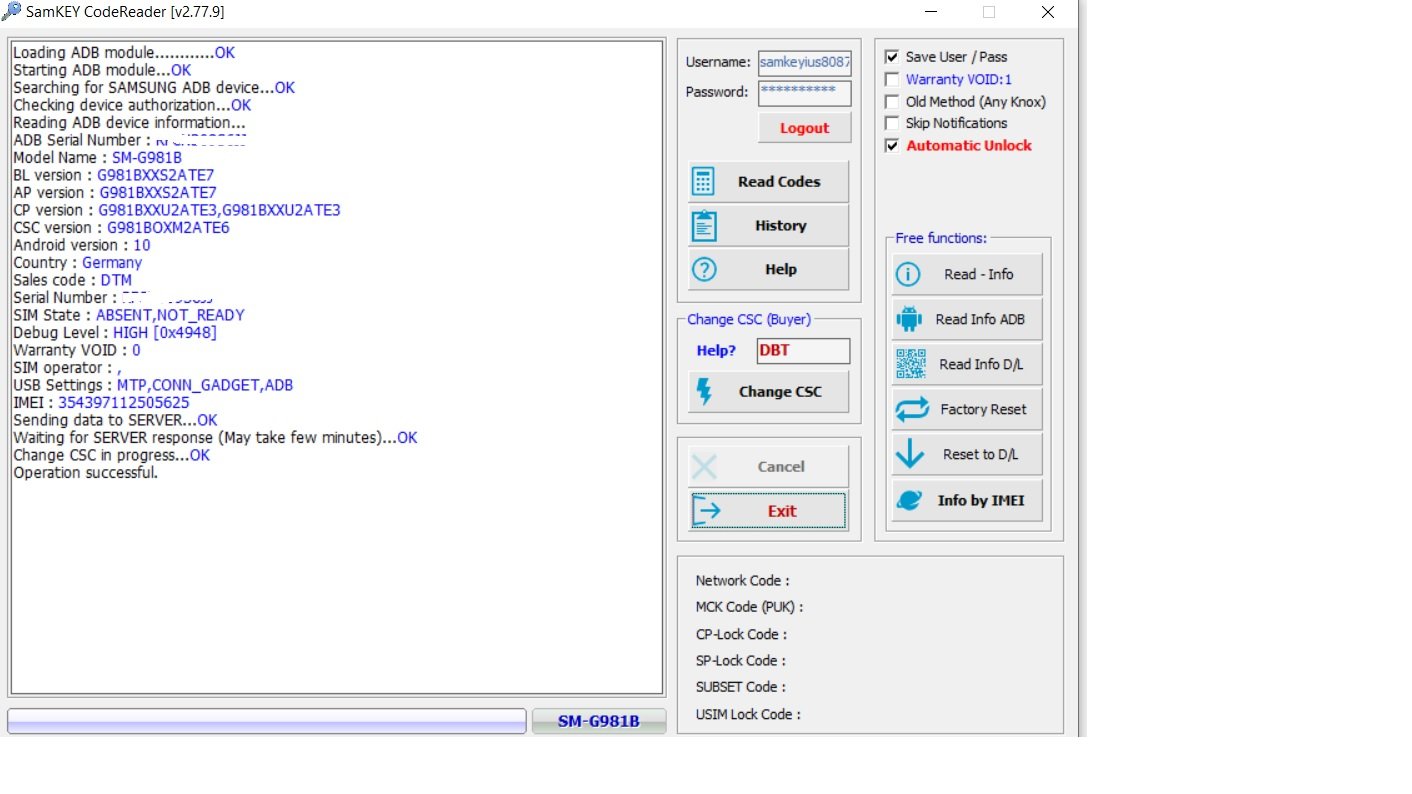Click the refresh arrows icon on Factory Reset
Viewport: 1412px width, 794px height.
tap(912, 409)
